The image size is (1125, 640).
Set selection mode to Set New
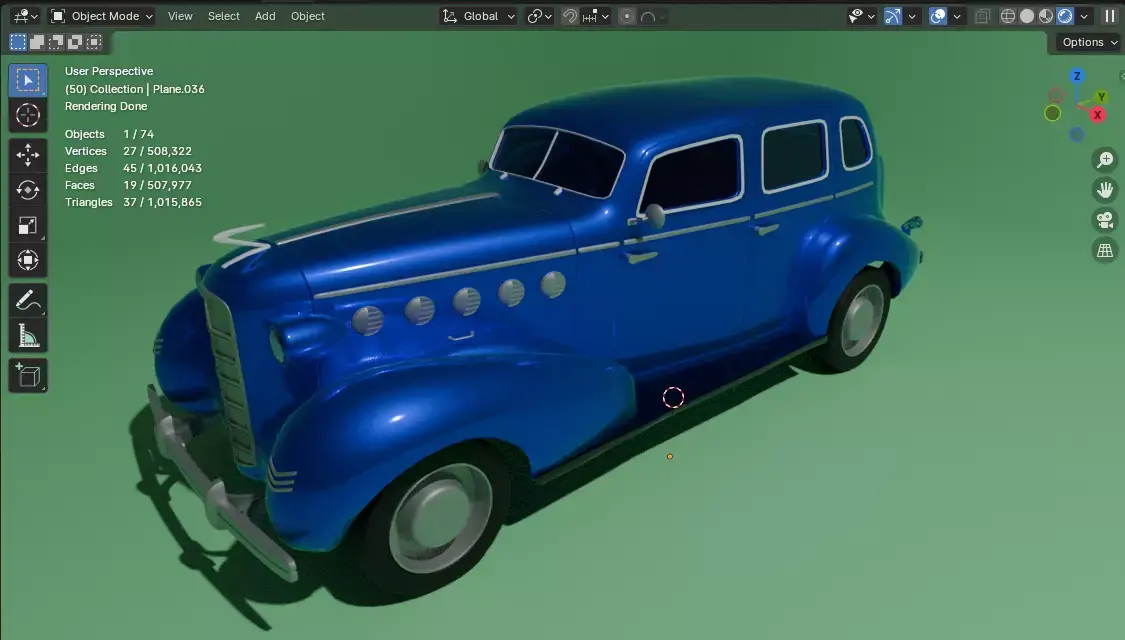coord(18,42)
